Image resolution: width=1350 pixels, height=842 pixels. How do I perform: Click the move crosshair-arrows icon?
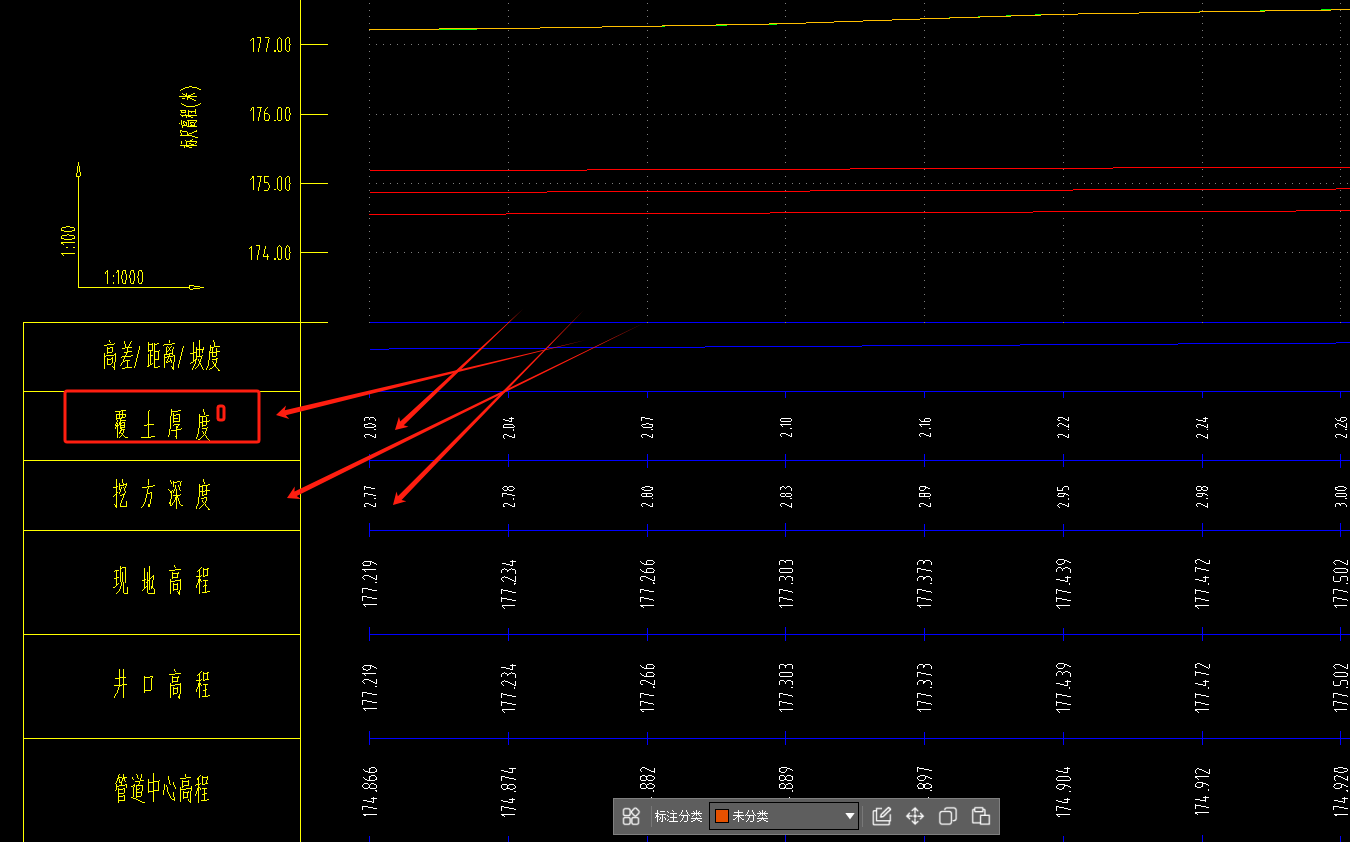(914, 816)
